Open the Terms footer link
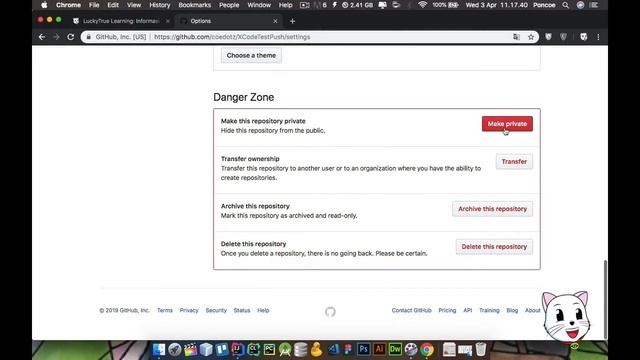The width and height of the screenshot is (640, 360). pyautogui.click(x=165, y=310)
